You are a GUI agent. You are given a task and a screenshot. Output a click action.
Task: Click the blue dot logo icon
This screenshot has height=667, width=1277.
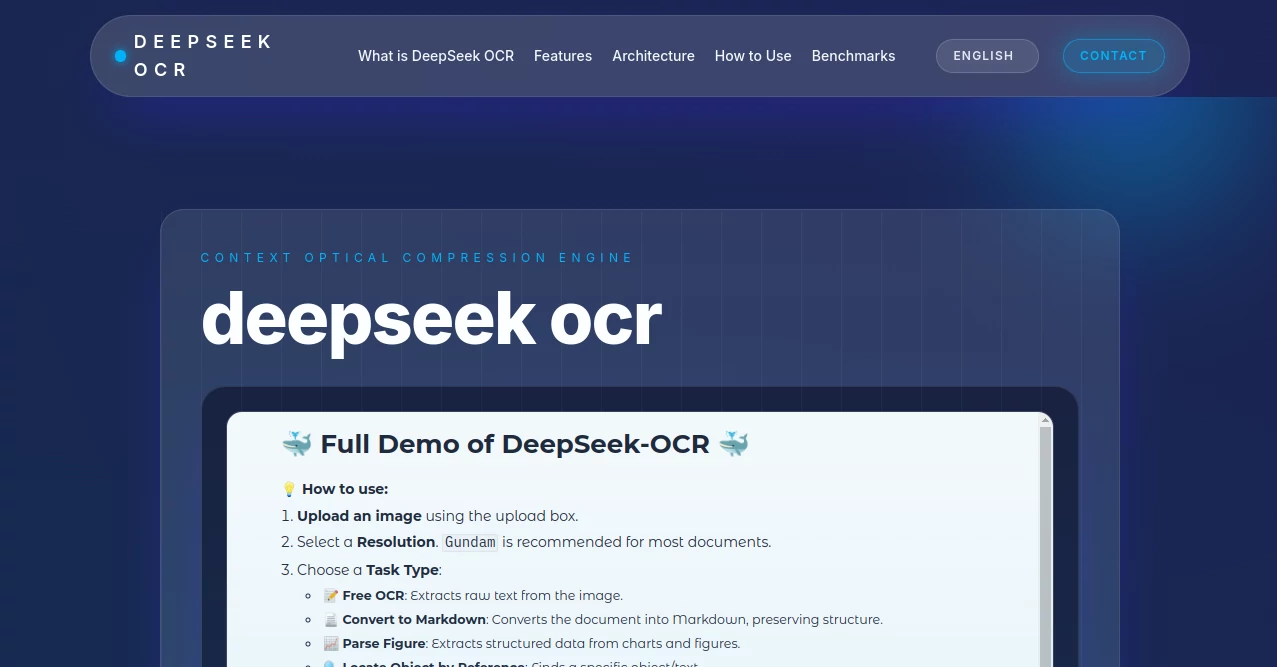click(x=120, y=56)
